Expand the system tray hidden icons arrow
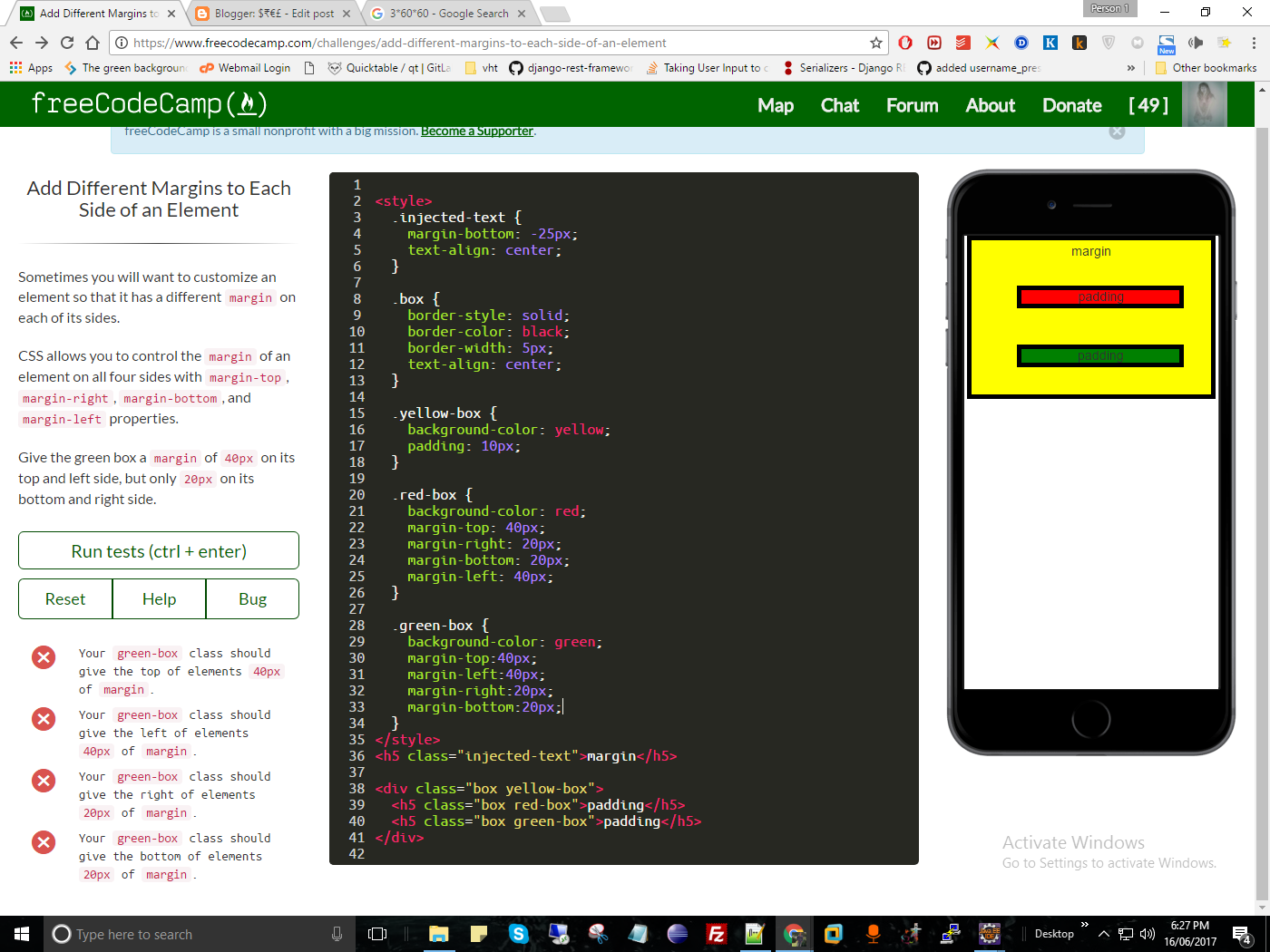Screen dimensions: 1270x952 1104,934
